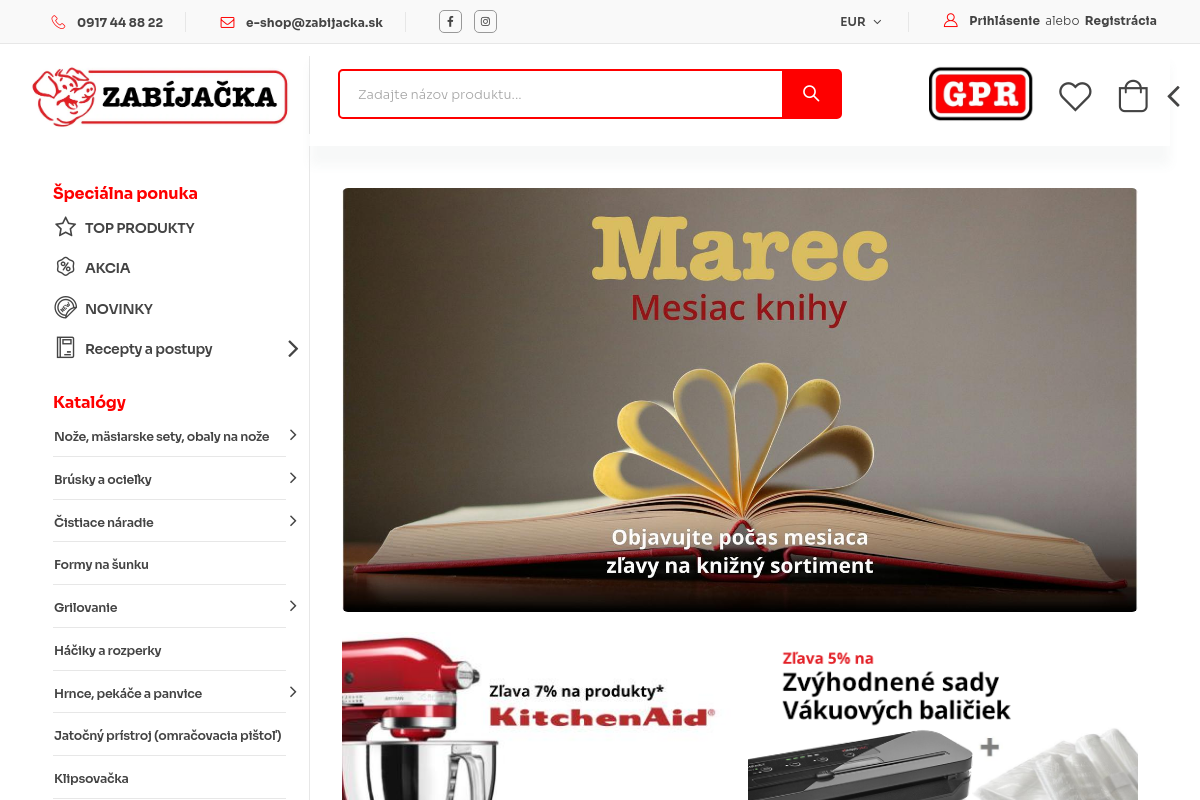Open the EUR currency dropdown
This screenshot has height=800, width=1200.
pyautogui.click(x=860, y=21)
